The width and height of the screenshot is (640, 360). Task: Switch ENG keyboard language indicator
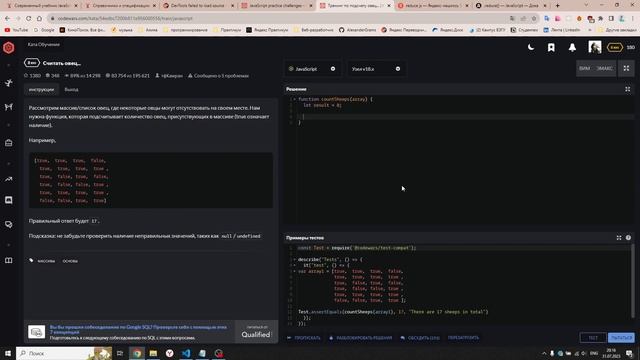click(594, 353)
